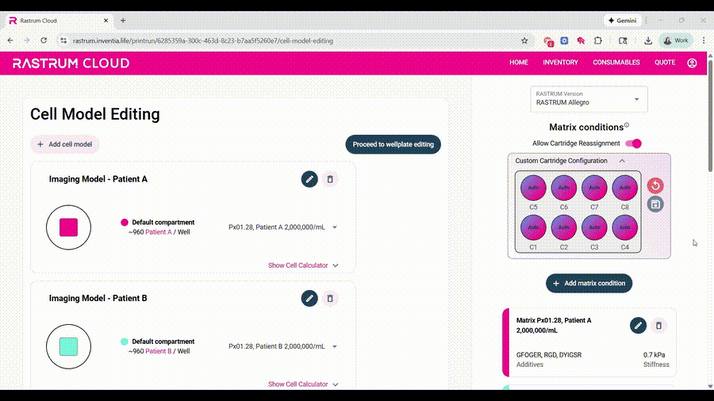Open the HOME navigation item
This screenshot has height=401, width=714.
coord(519,62)
